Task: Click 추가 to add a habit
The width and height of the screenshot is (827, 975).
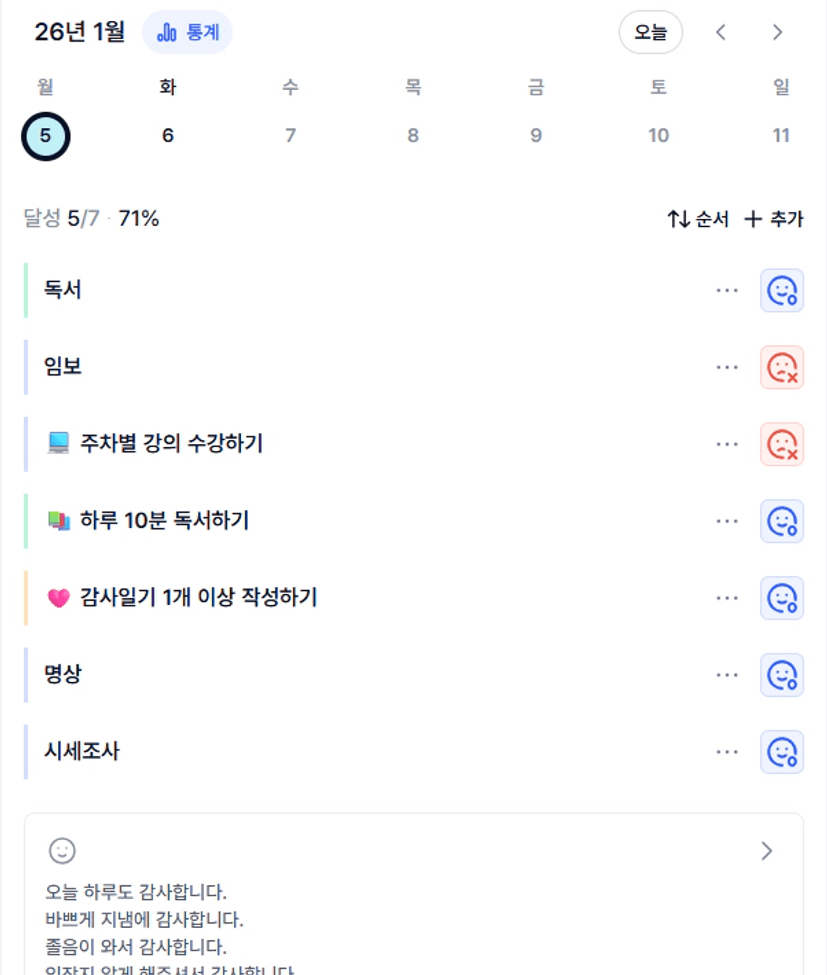Action: click(774, 219)
